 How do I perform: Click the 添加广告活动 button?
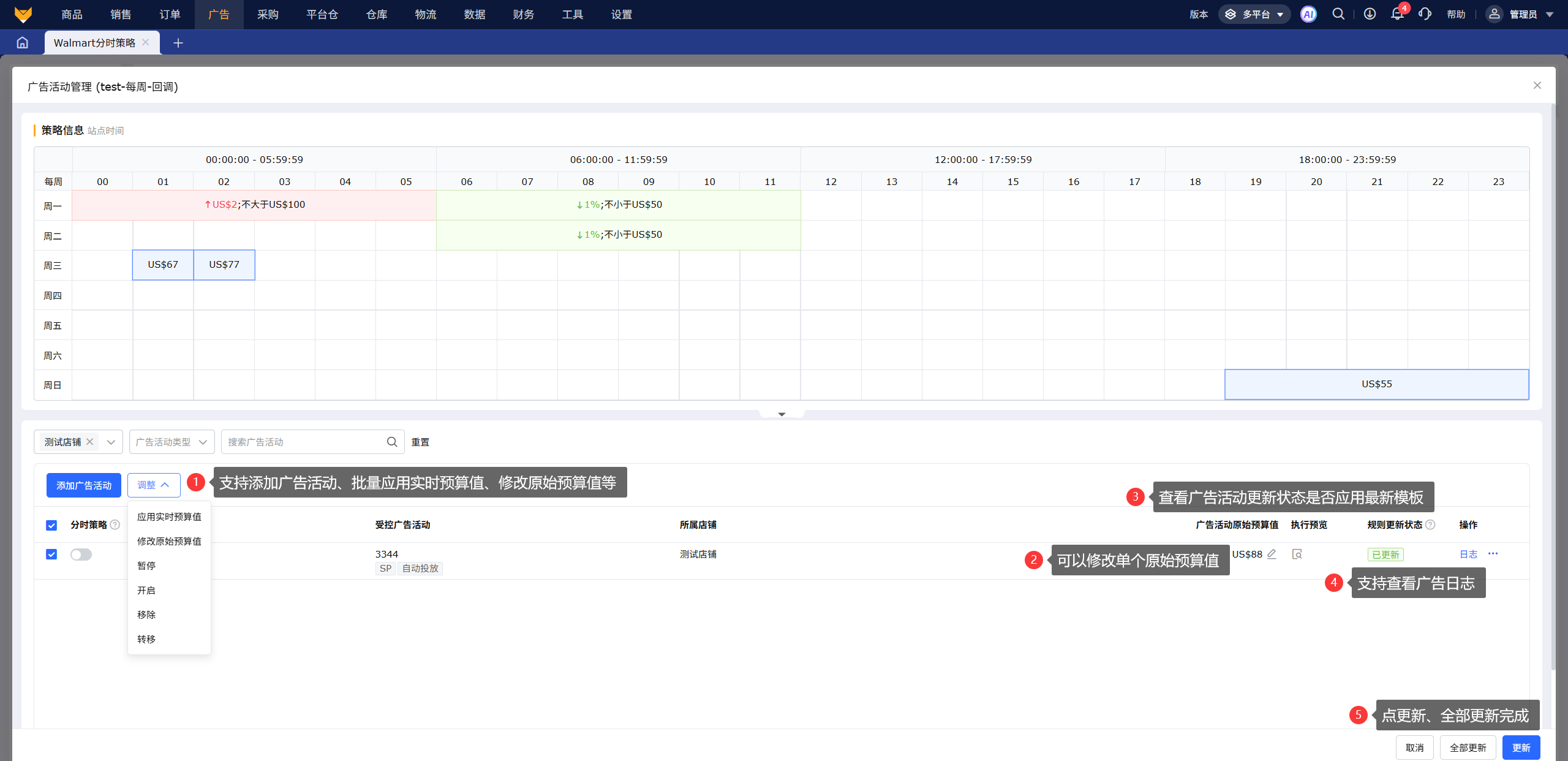84,485
